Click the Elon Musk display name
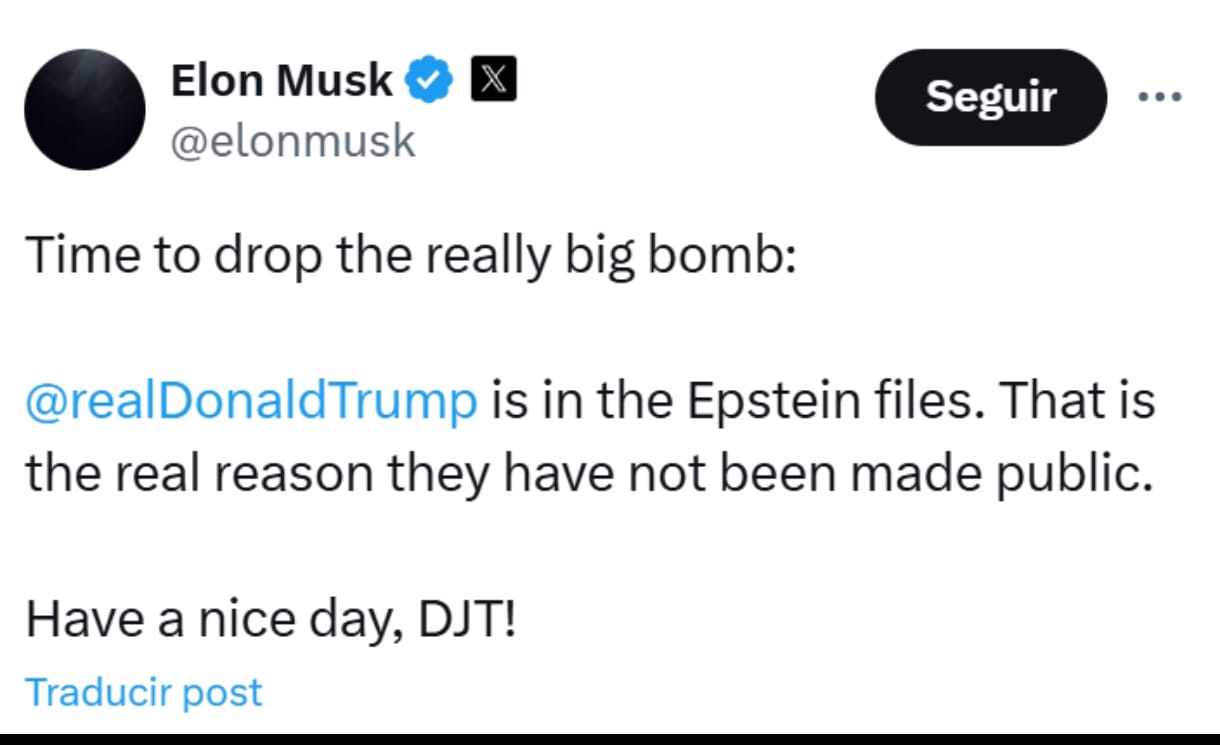1220x745 pixels. coord(282,80)
